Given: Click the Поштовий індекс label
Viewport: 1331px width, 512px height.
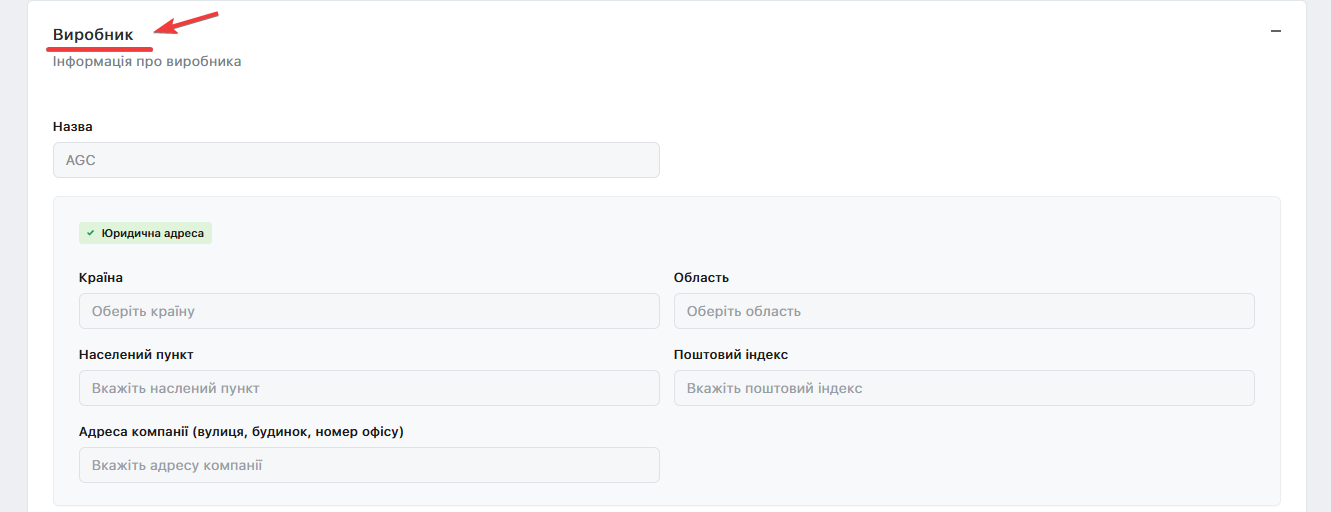Looking at the screenshot, I should (x=731, y=354).
